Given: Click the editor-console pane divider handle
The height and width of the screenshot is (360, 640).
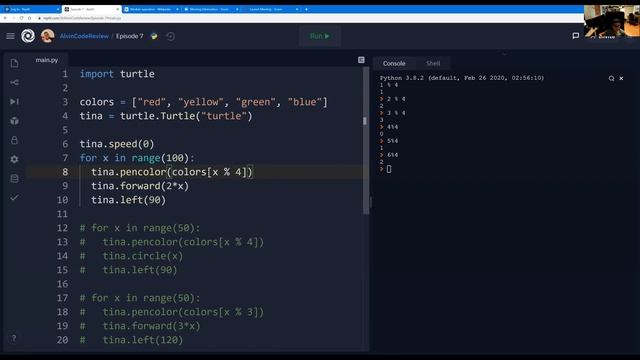Looking at the screenshot, I should pos(371,202).
